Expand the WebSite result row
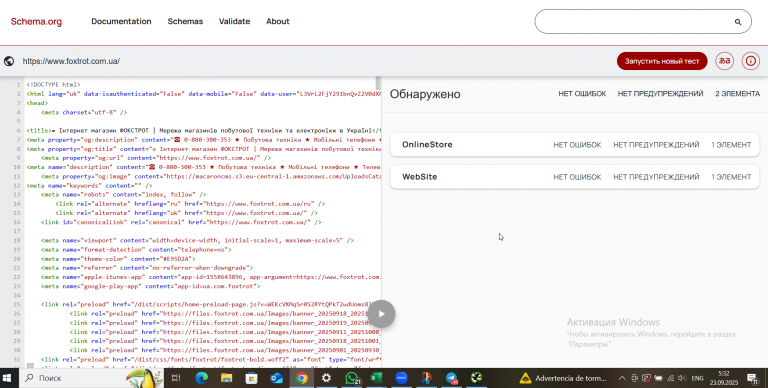 click(575, 177)
